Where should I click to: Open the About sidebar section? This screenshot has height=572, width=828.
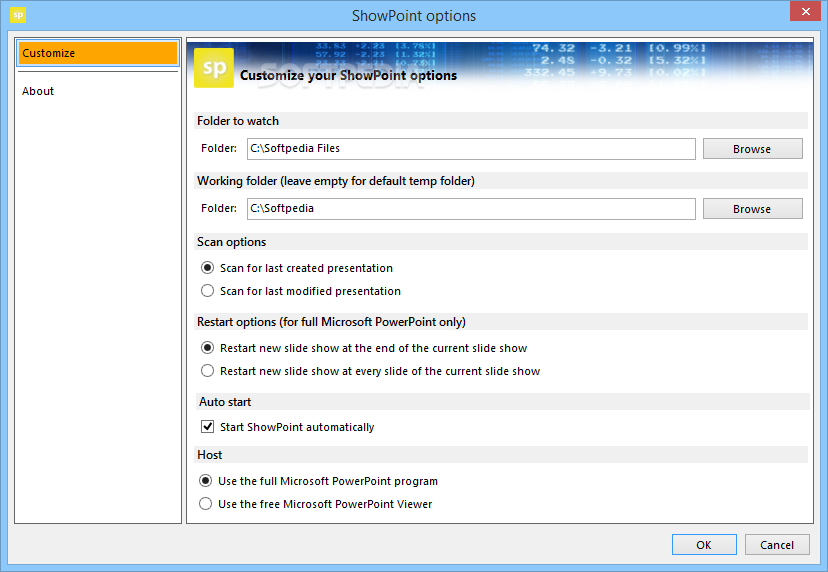click(38, 91)
